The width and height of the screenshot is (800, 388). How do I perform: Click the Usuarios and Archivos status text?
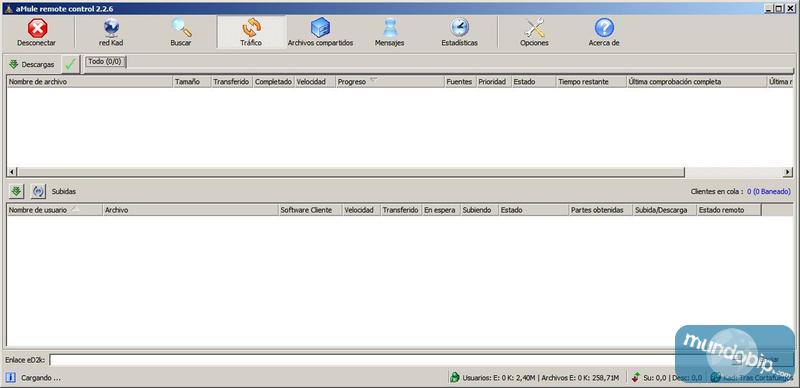(x=541, y=378)
